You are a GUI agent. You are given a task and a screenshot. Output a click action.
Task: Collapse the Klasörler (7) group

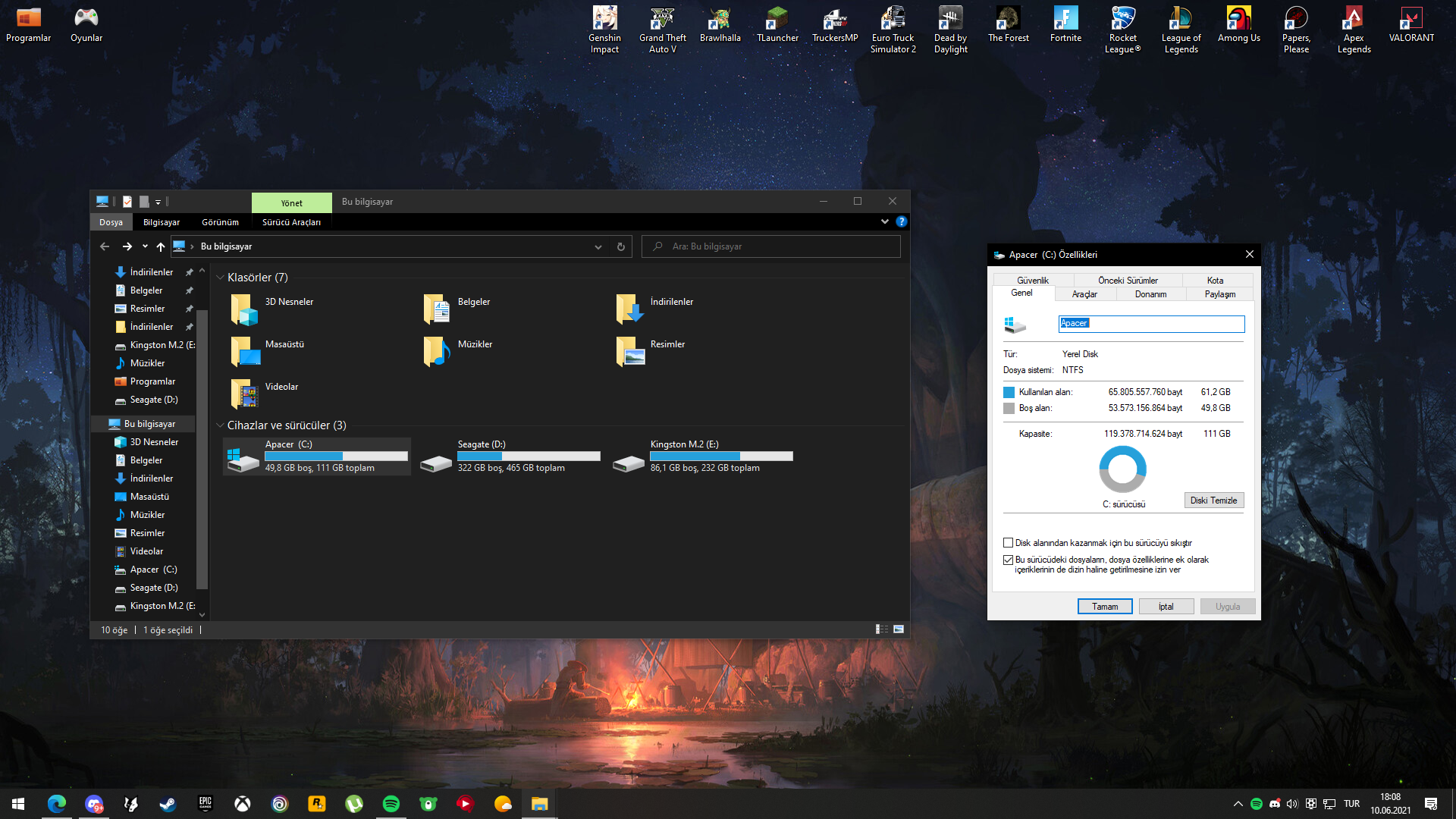(220, 278)
